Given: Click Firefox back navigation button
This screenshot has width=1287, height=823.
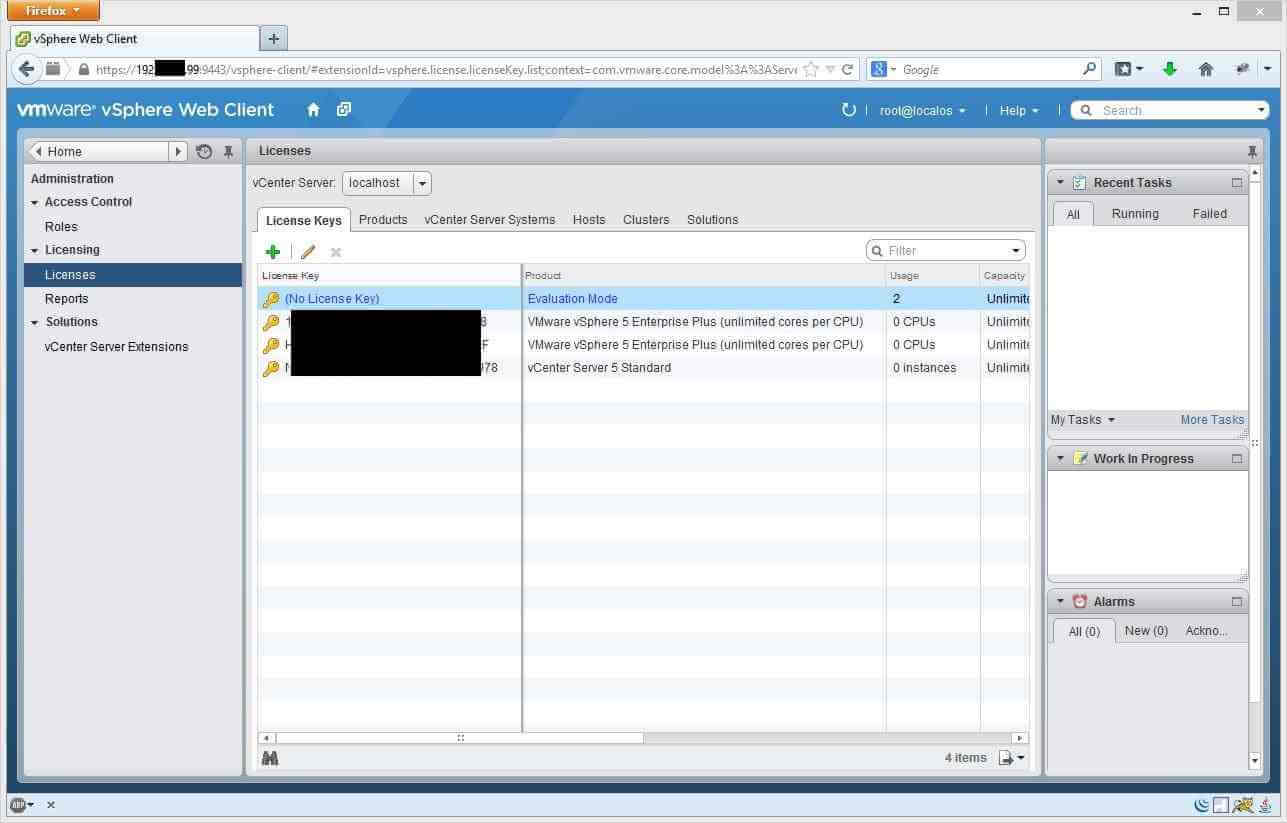Looking at the screenshot, I should (26, 69).
